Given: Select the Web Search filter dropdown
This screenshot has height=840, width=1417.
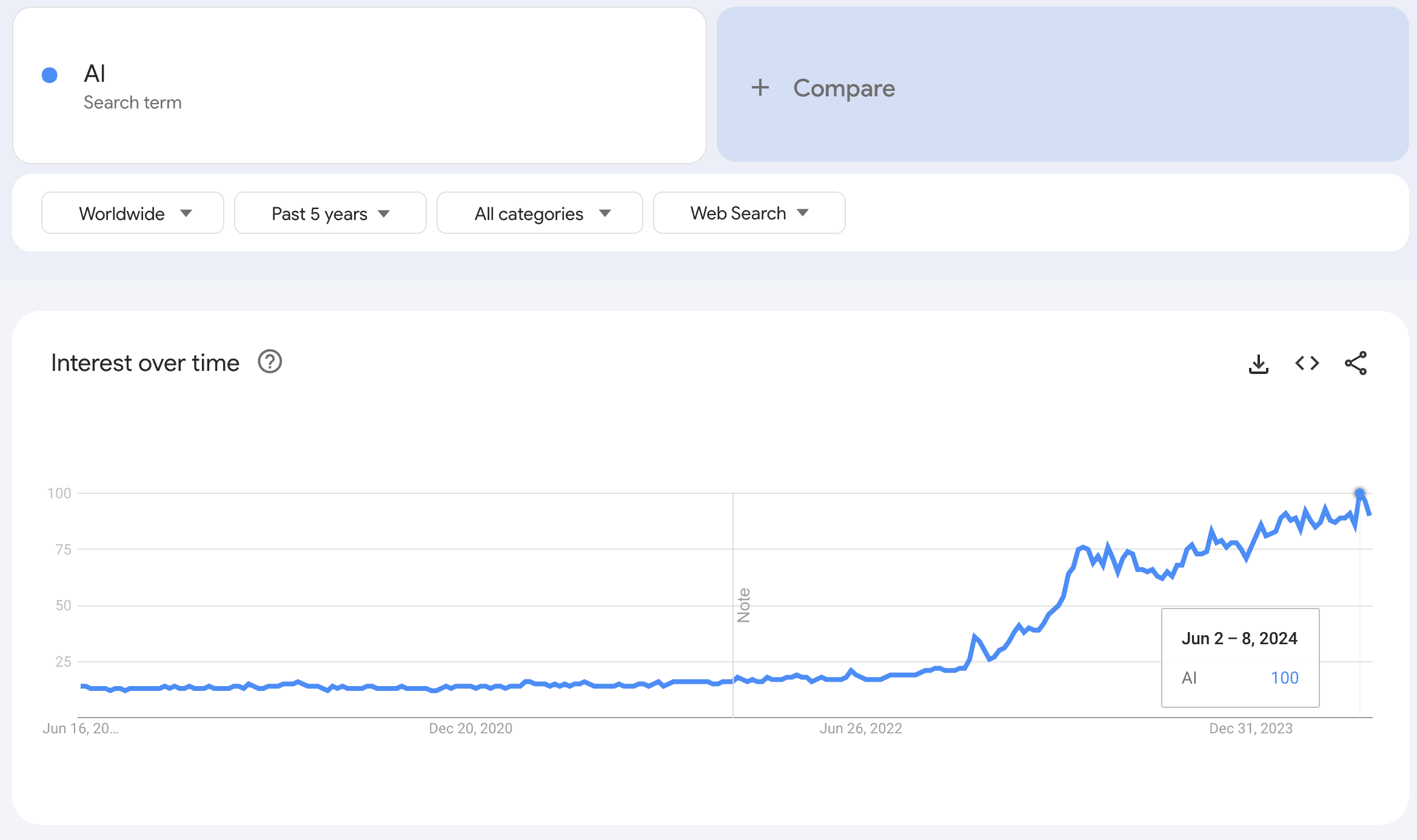Looking at the screenshot, I should [749, 212].
